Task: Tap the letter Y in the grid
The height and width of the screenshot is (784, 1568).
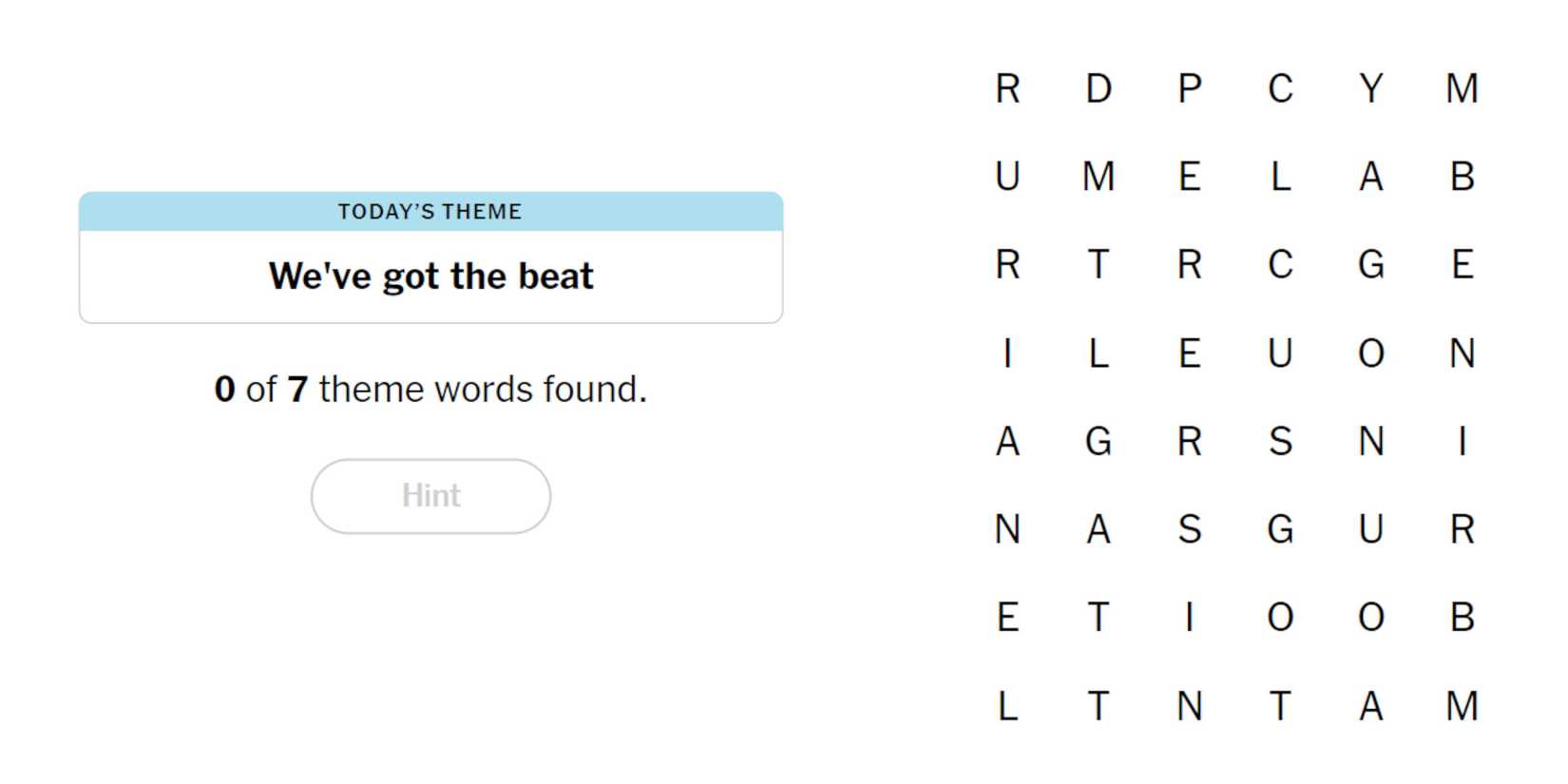Action: 1370,88
